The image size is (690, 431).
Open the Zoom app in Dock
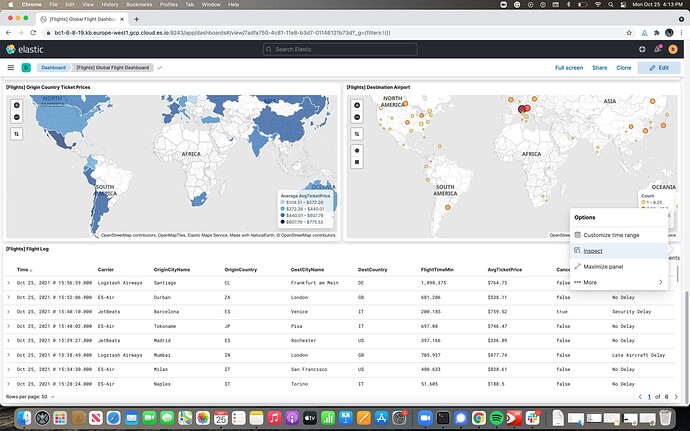pos(425,417)
